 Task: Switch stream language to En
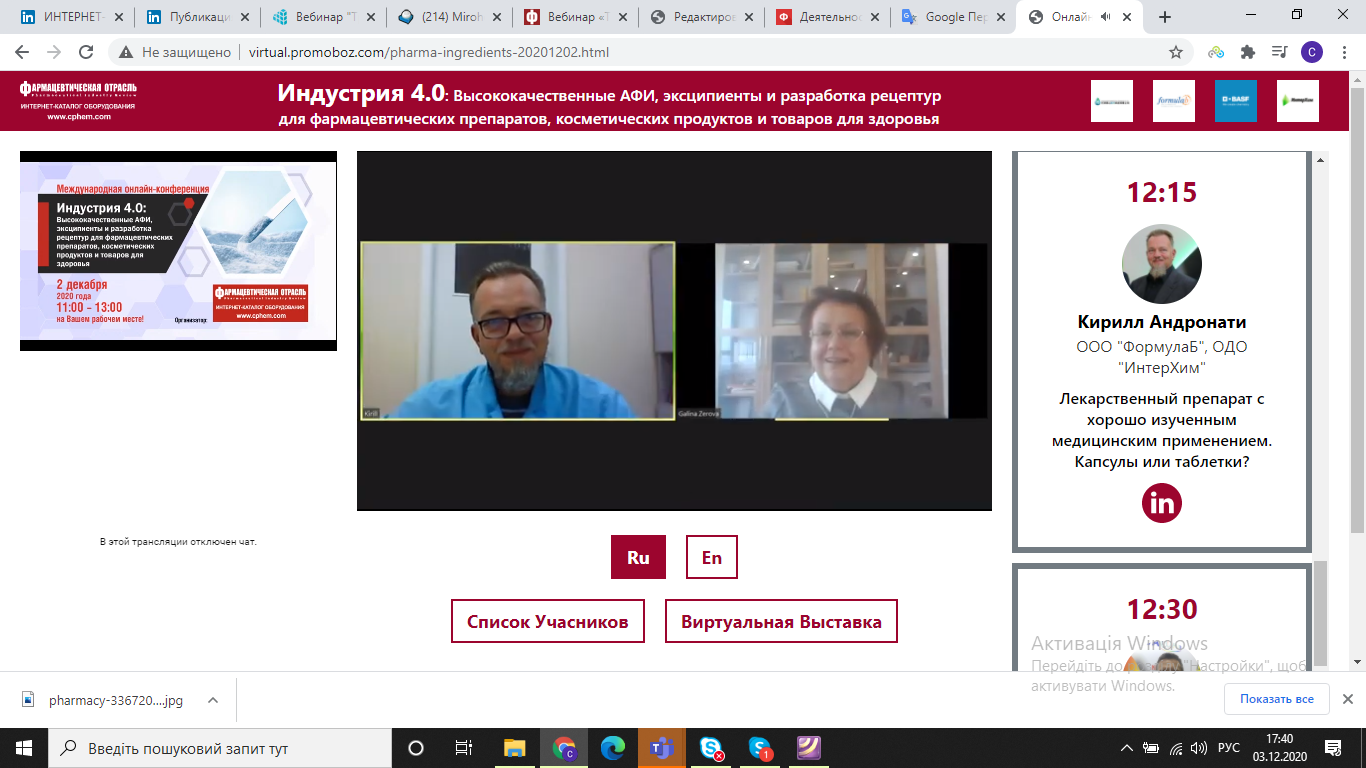click(711, 558)
